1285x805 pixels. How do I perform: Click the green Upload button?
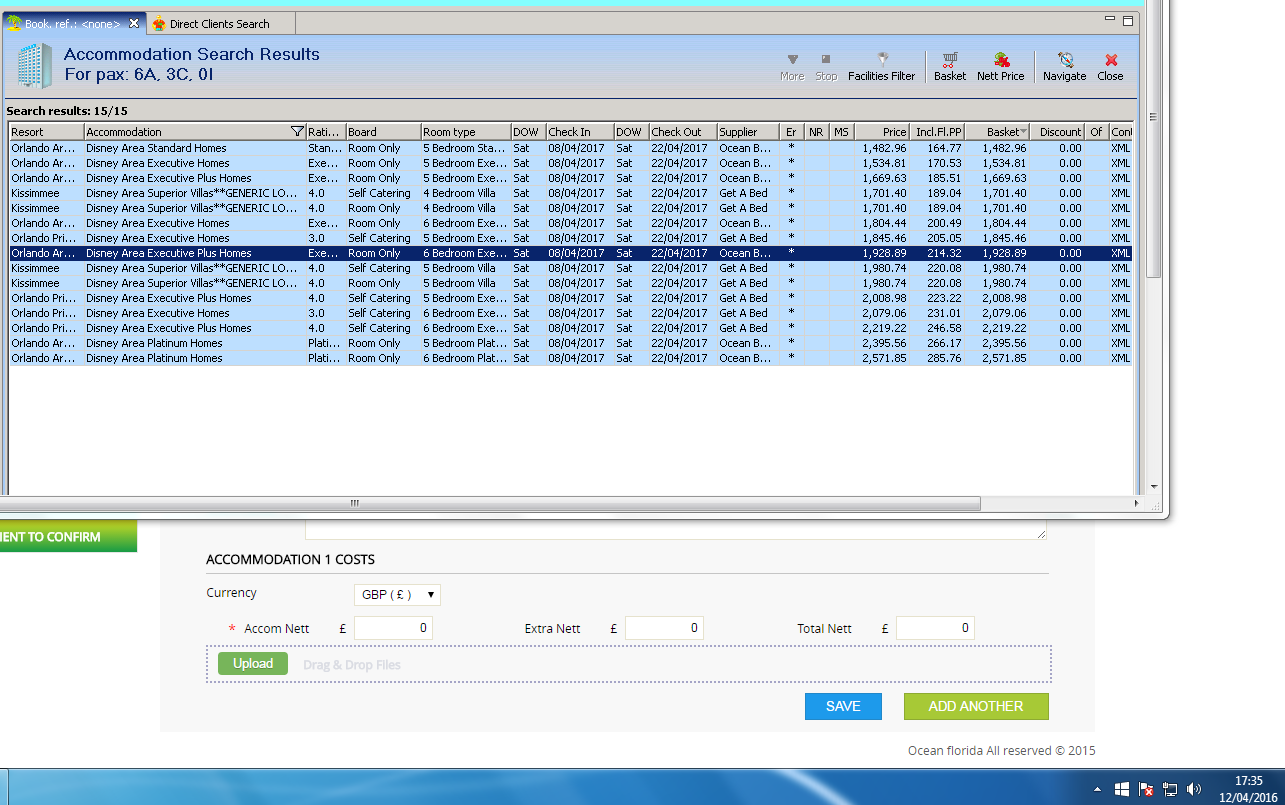[253, 664]
